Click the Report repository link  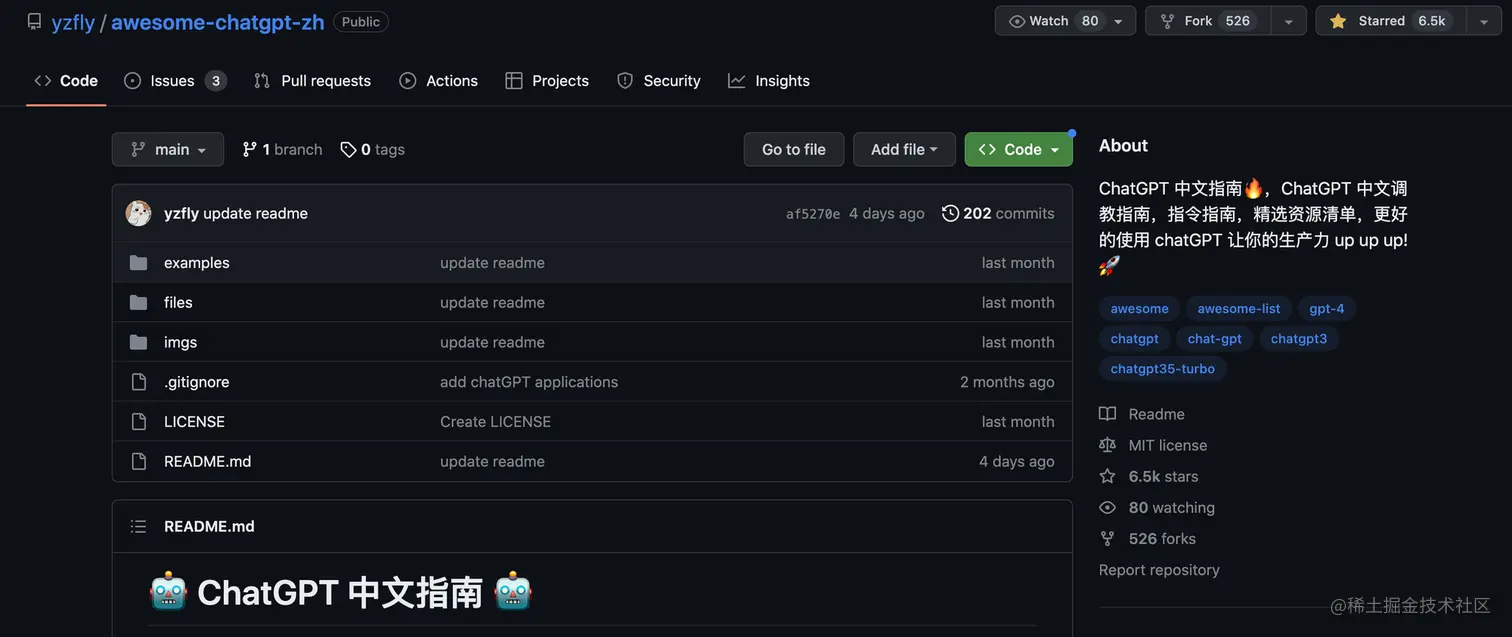[1159, 570]
